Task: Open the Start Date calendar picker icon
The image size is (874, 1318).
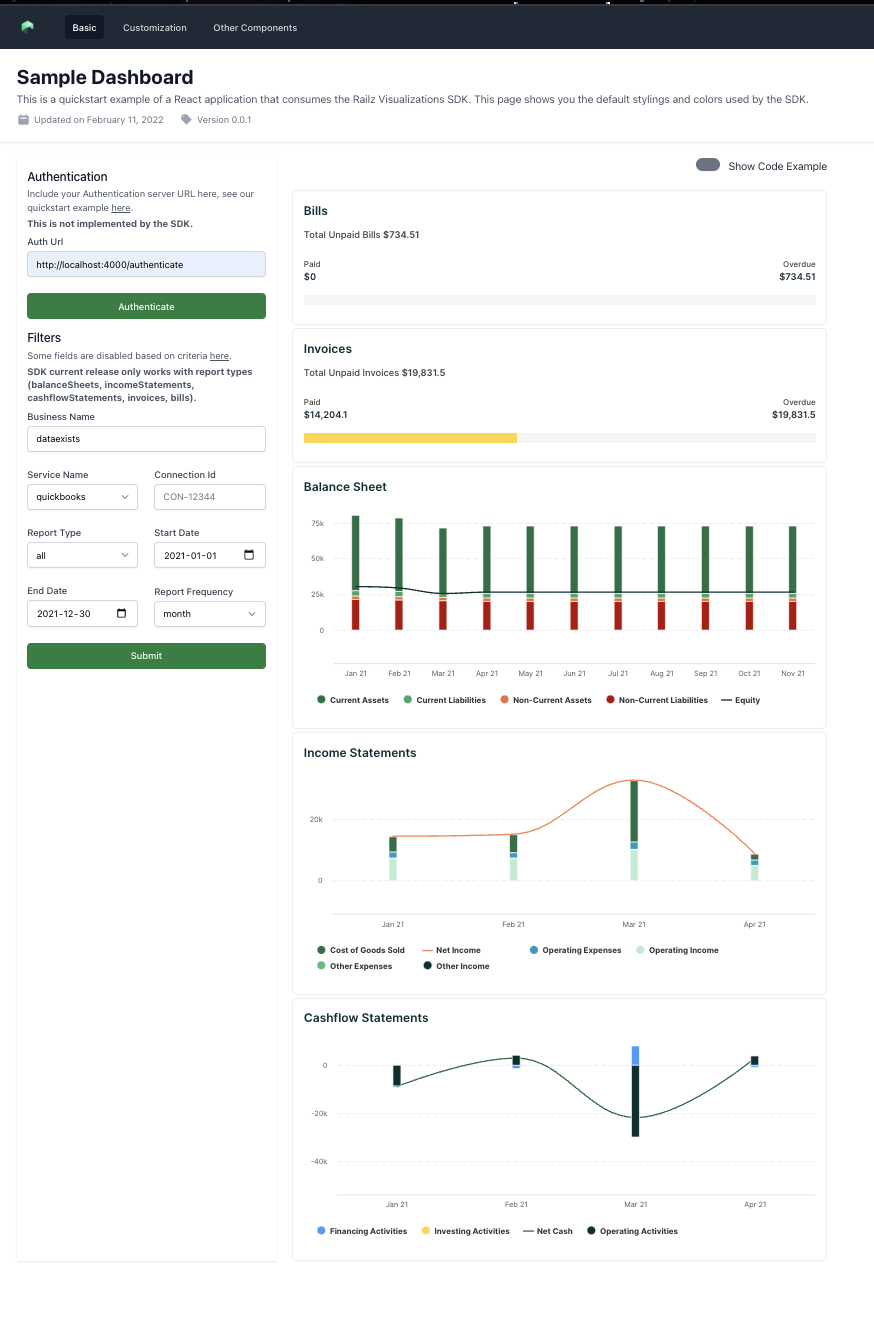Action: click(249, 555)
